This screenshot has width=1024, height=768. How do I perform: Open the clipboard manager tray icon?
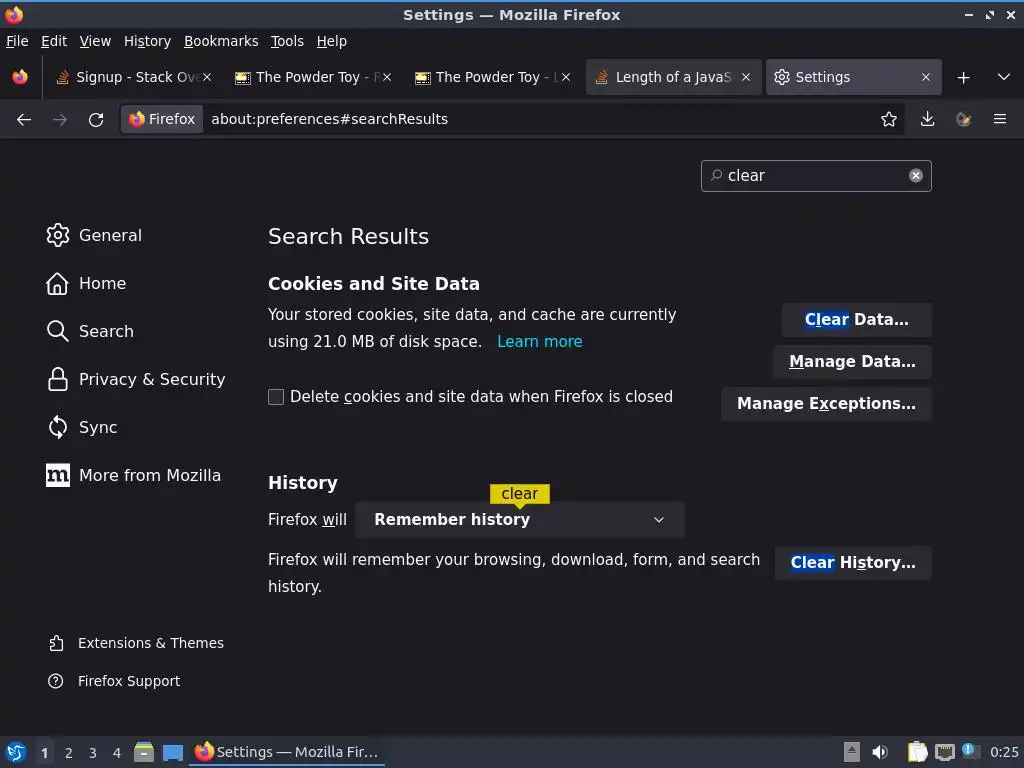click(917, 752)
